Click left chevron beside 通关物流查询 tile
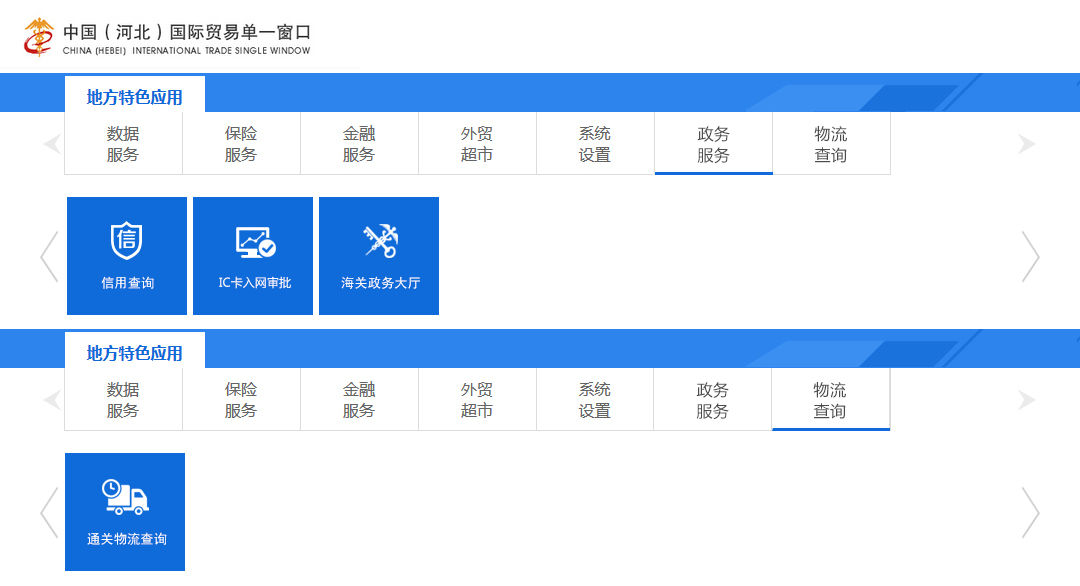The image size is (1080, 586). point(49,512)
